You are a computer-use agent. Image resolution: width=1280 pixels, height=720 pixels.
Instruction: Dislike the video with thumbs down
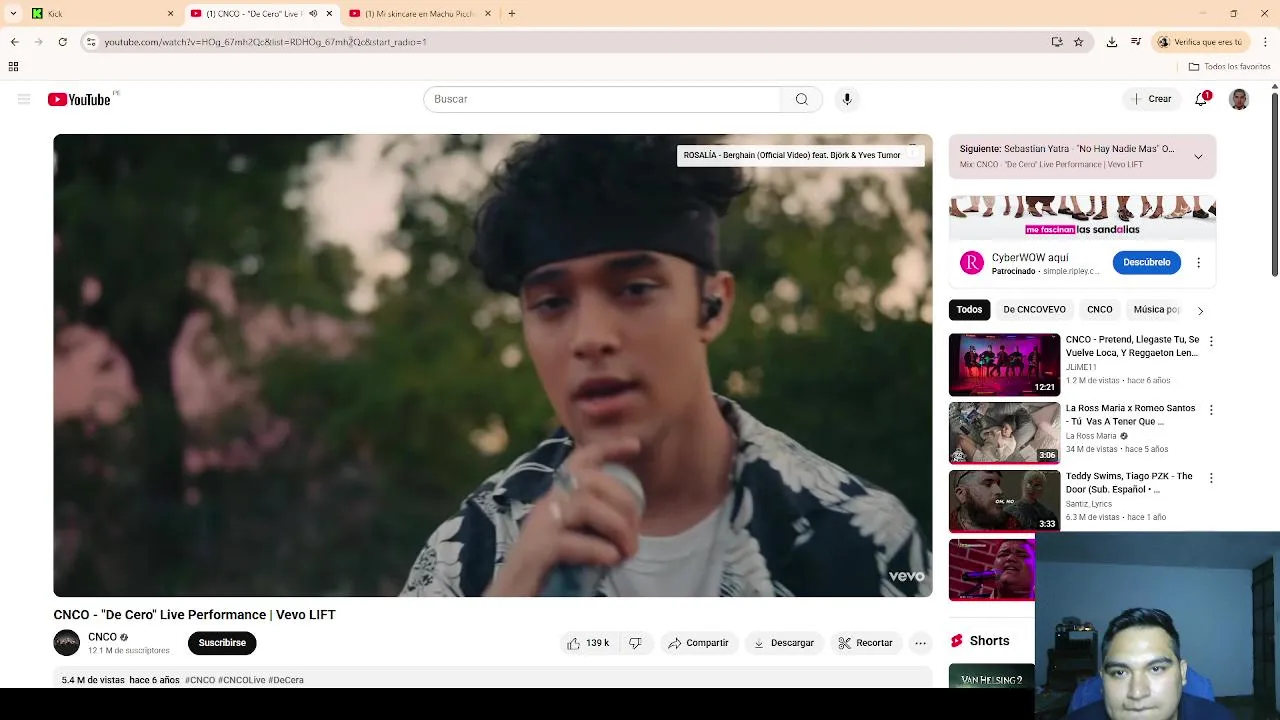point(635,643)
